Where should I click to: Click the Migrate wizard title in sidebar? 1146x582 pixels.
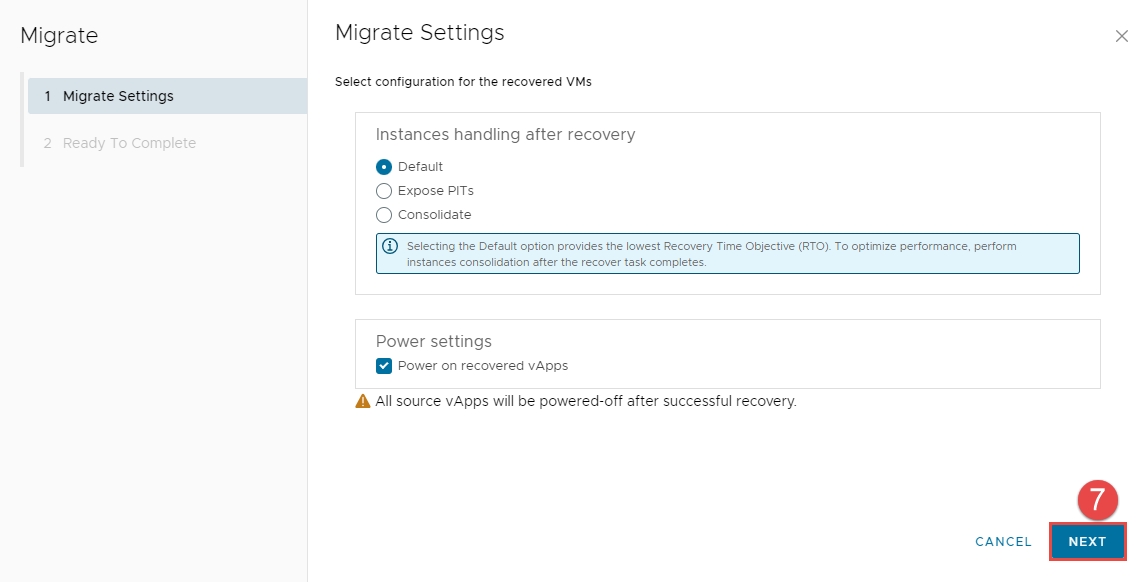(x=59, y=36)
